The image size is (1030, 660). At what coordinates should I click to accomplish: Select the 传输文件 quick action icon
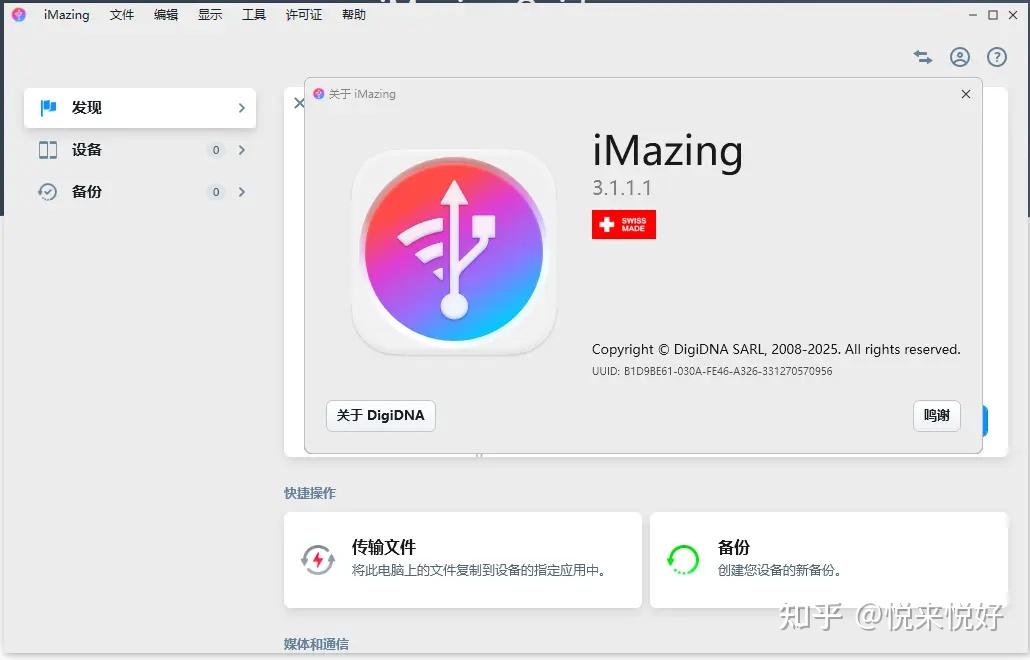pos(317,560)
